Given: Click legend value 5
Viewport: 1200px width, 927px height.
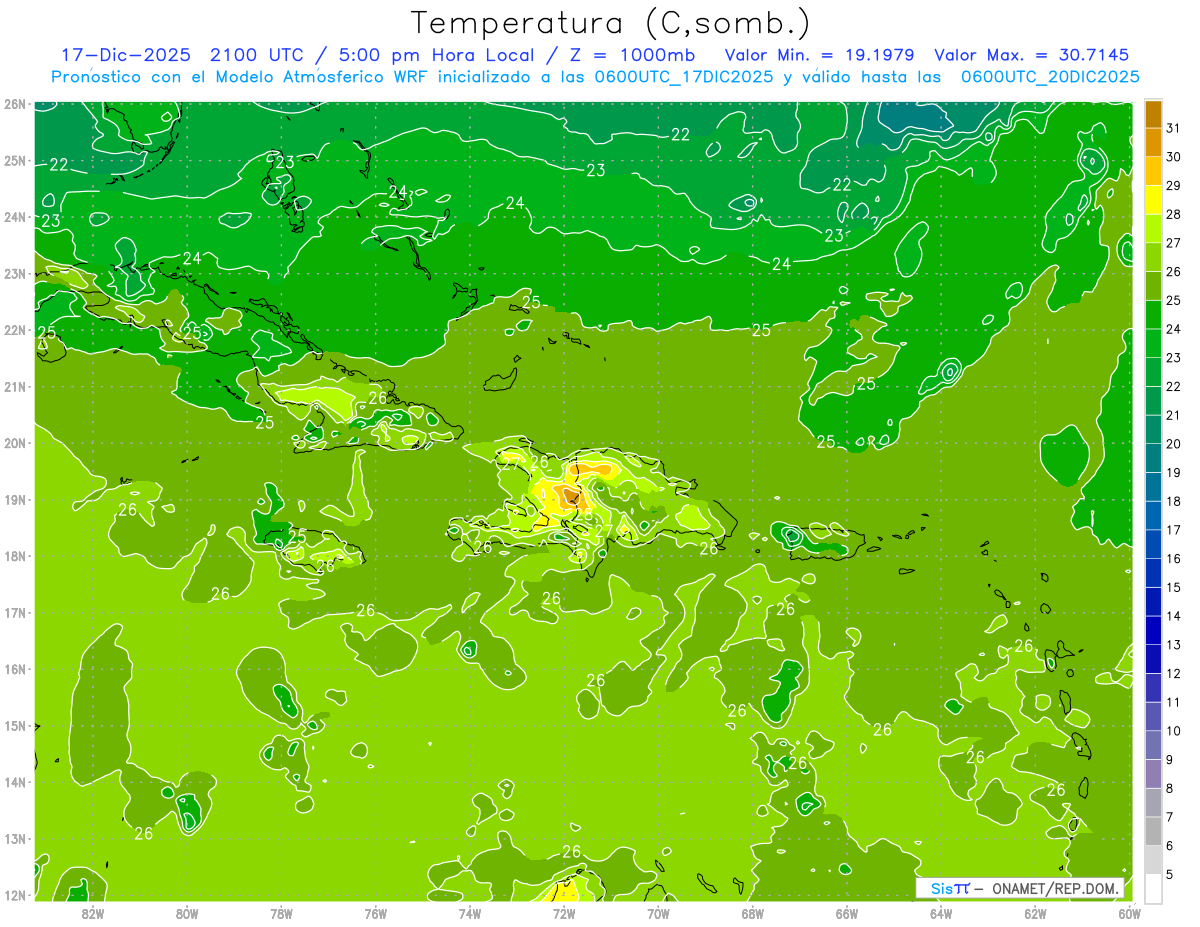Looking at the screenshot, I should [x=1170, y=875].
